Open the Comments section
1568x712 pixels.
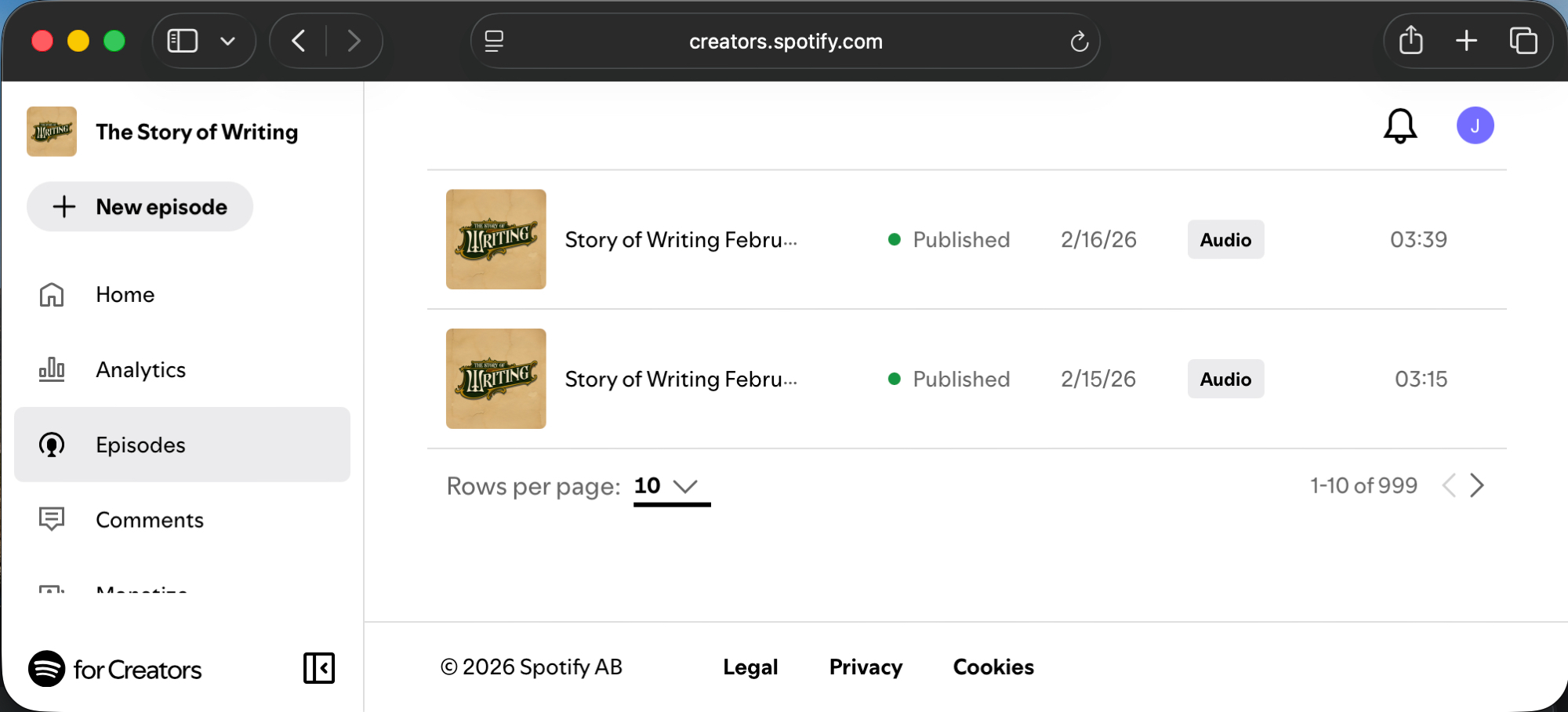pyautogui.click(x=149, y=520)
